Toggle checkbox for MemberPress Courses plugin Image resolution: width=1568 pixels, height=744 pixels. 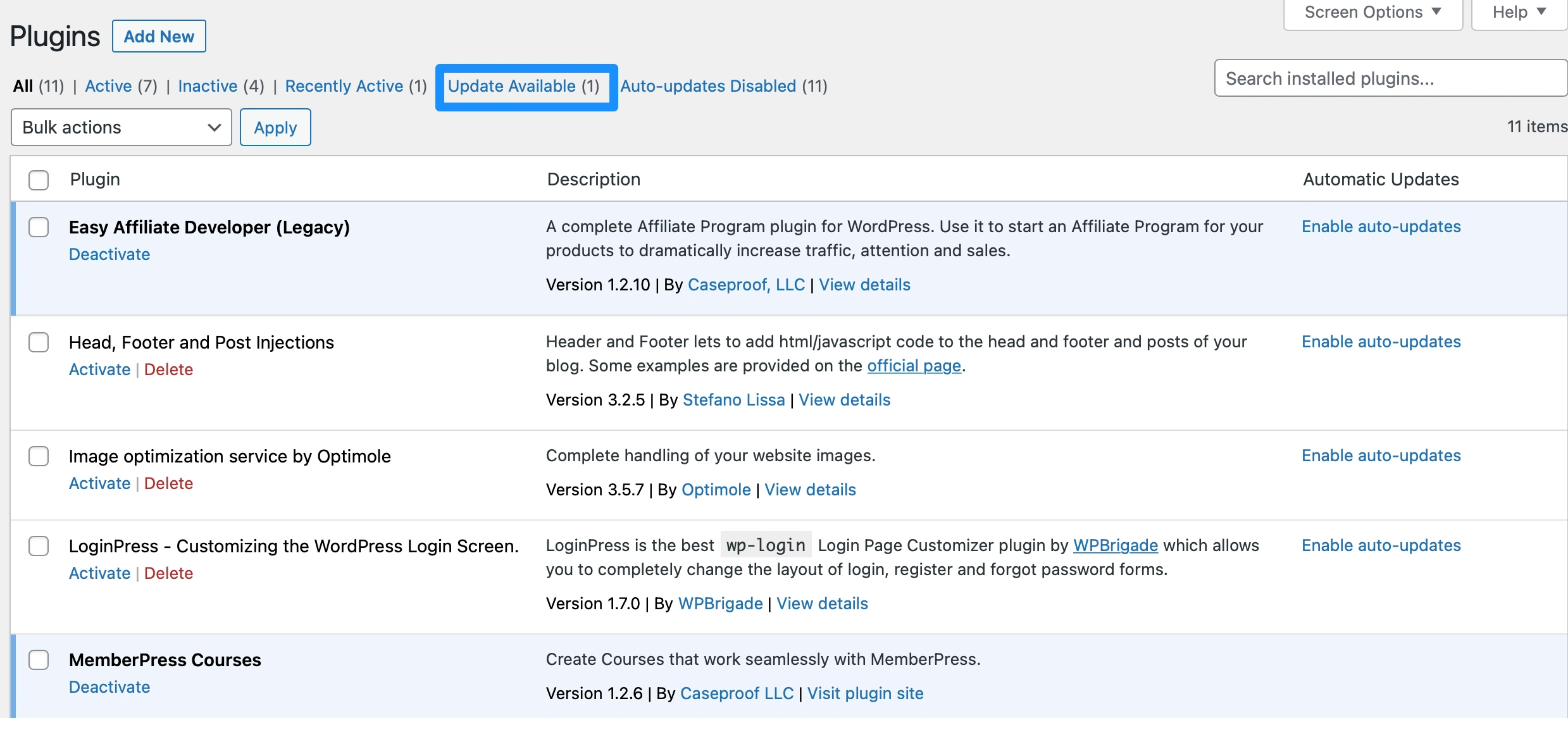pyautogui.click(x=38, y=659)
